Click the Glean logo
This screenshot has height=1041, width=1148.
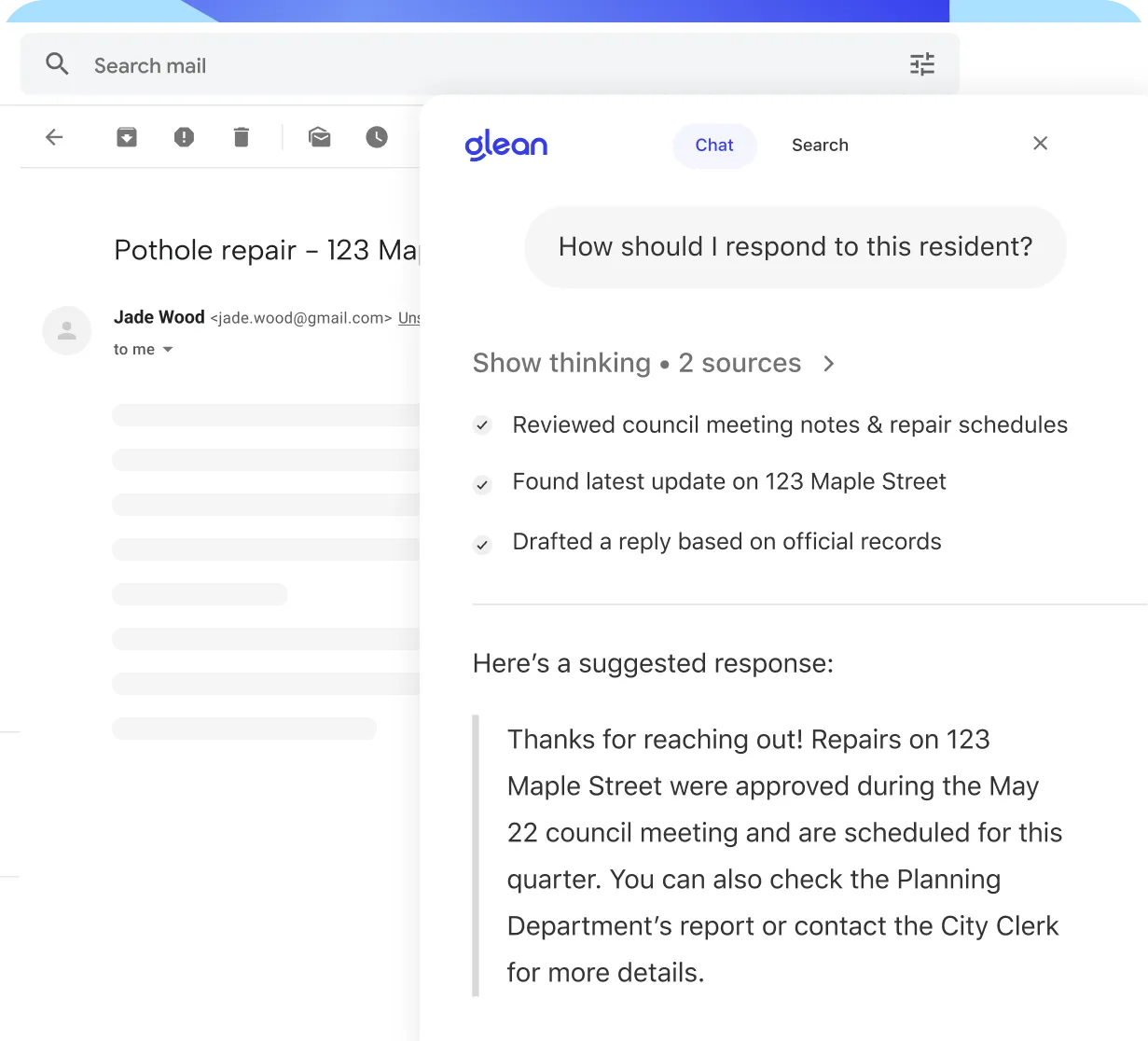[x=506, y=145]
